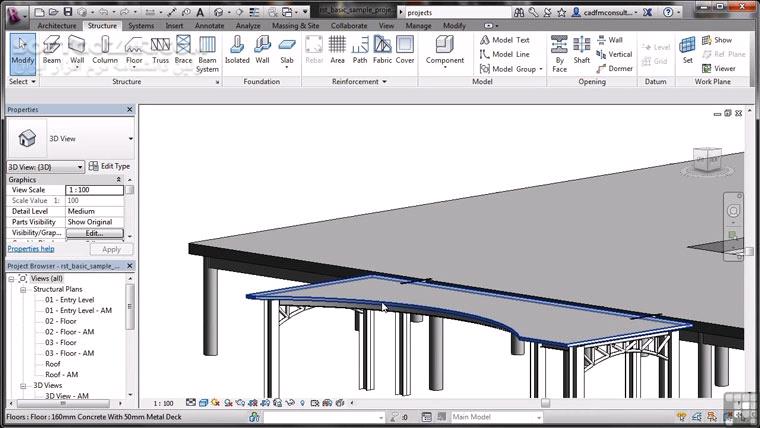Open the Properties help link
760x428 pixels.
[x=31, y=249]
